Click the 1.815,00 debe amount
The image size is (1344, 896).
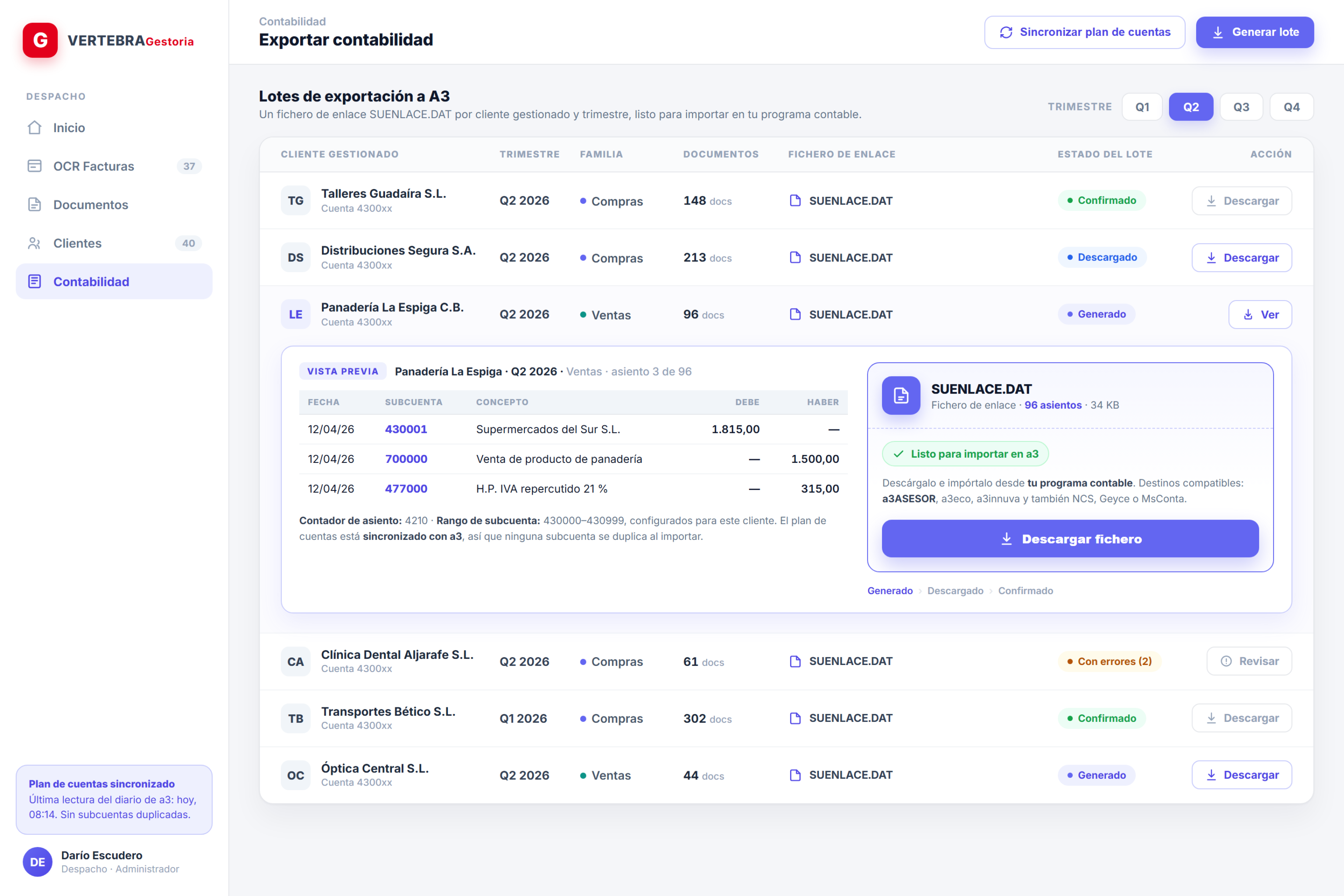click(x=735, y=429)
